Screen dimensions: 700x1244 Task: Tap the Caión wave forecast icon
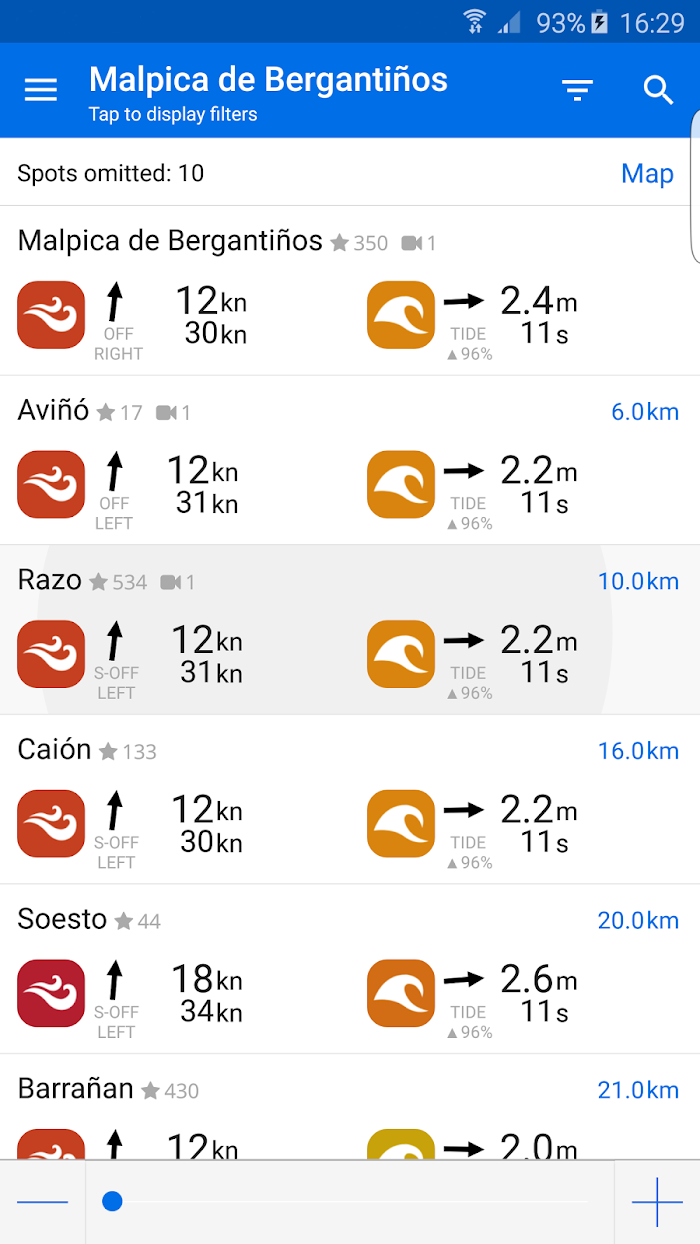pos(401,823)
